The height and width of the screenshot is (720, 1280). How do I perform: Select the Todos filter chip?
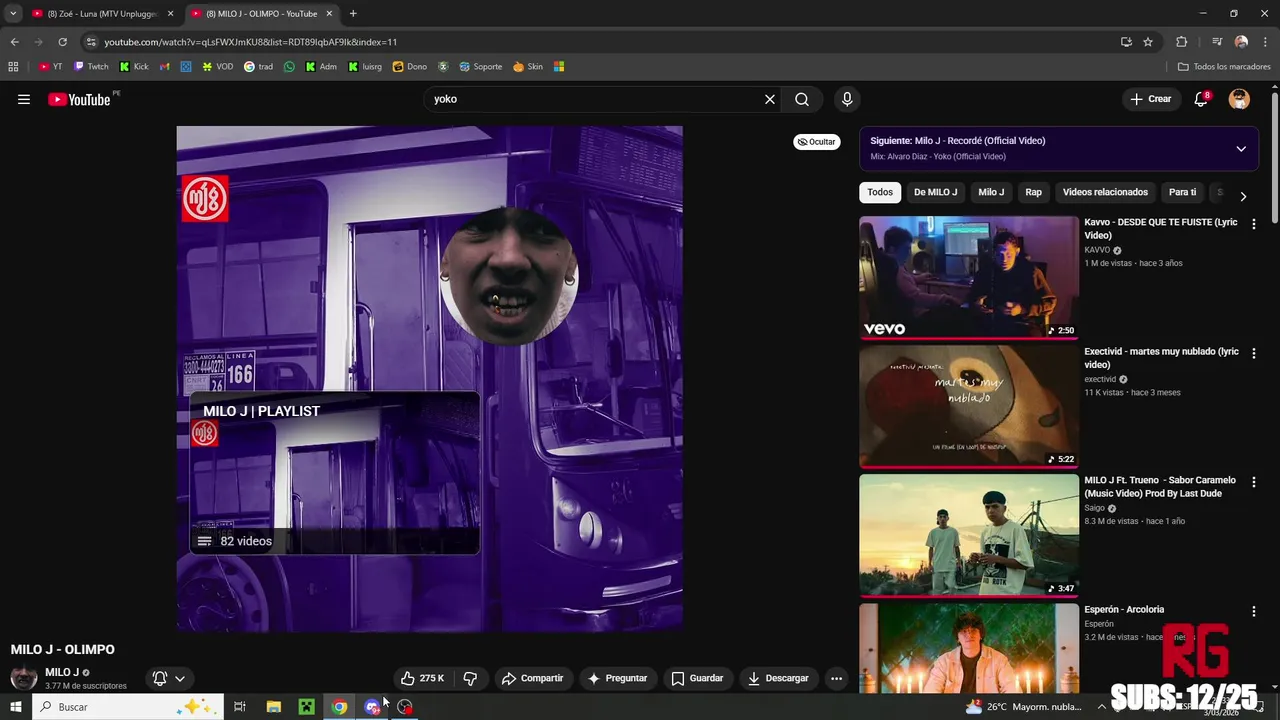tap(880, 192)
